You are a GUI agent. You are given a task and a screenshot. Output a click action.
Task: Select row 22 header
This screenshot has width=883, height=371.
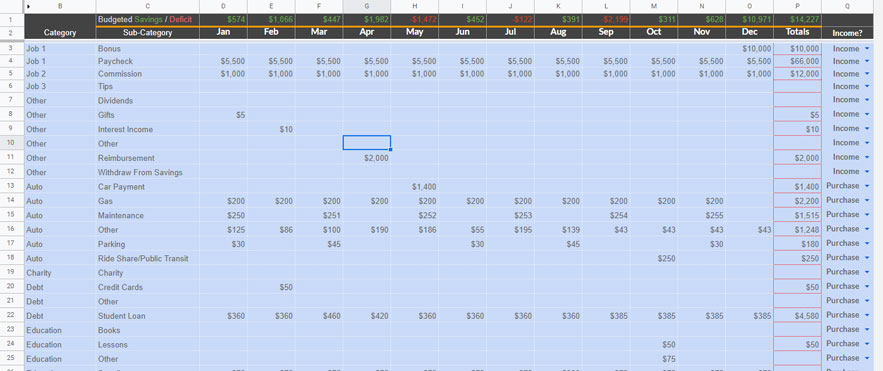(12, 316)
